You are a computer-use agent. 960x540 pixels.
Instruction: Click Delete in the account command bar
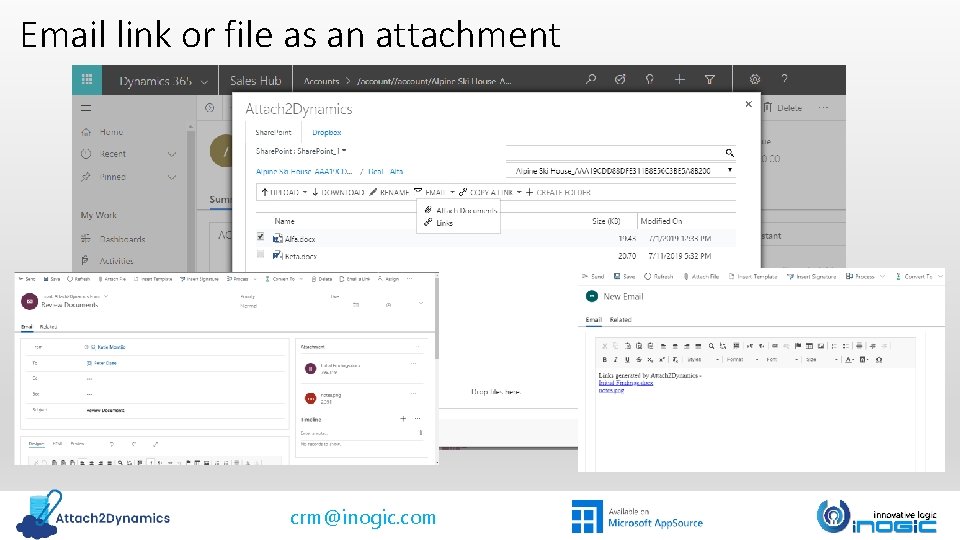tap(783, 108)
